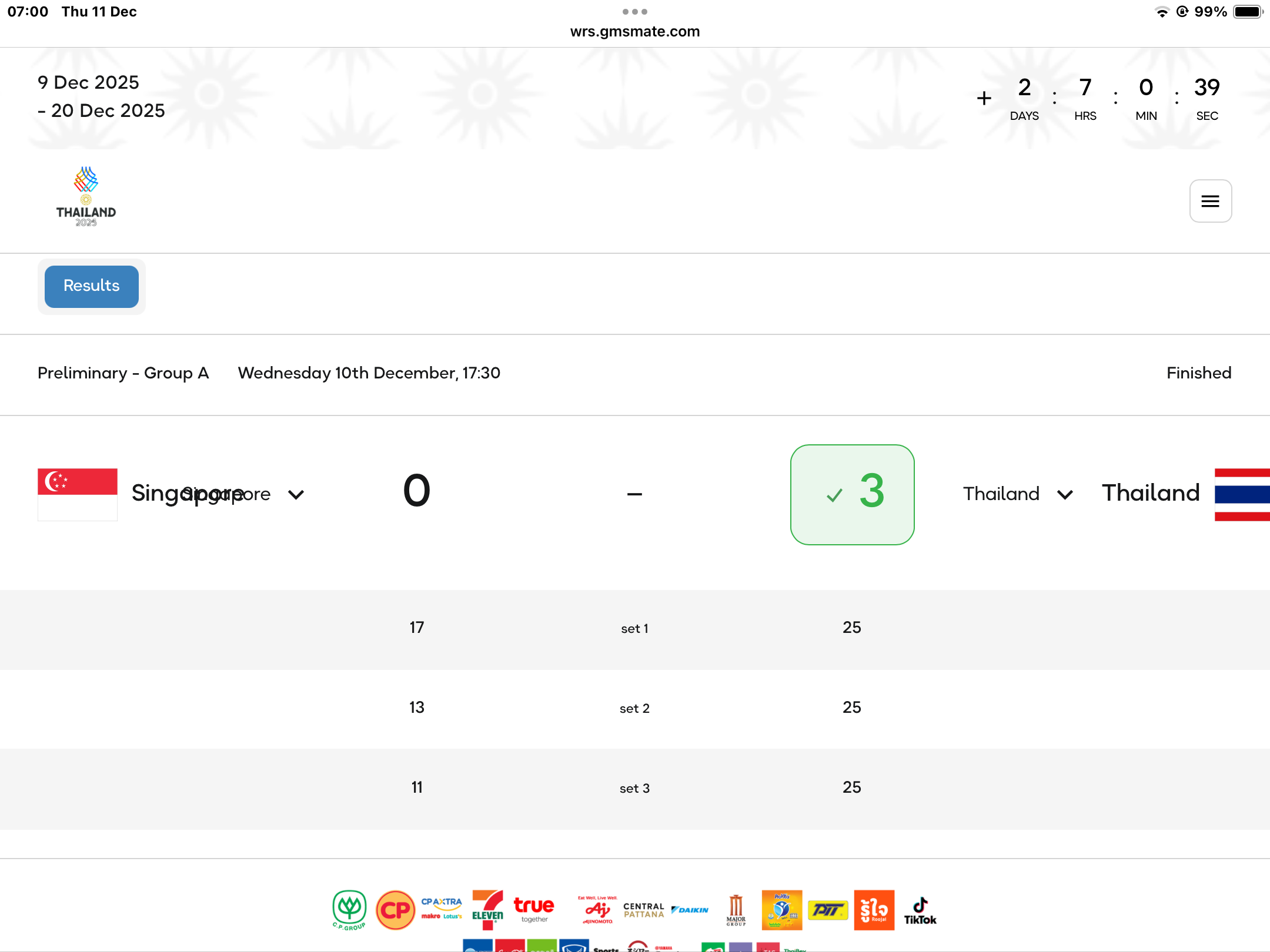The width and height of the screenshot is (1270, 952).
Task: Click the PTT sponsor logo
Action: click(828, 910)
